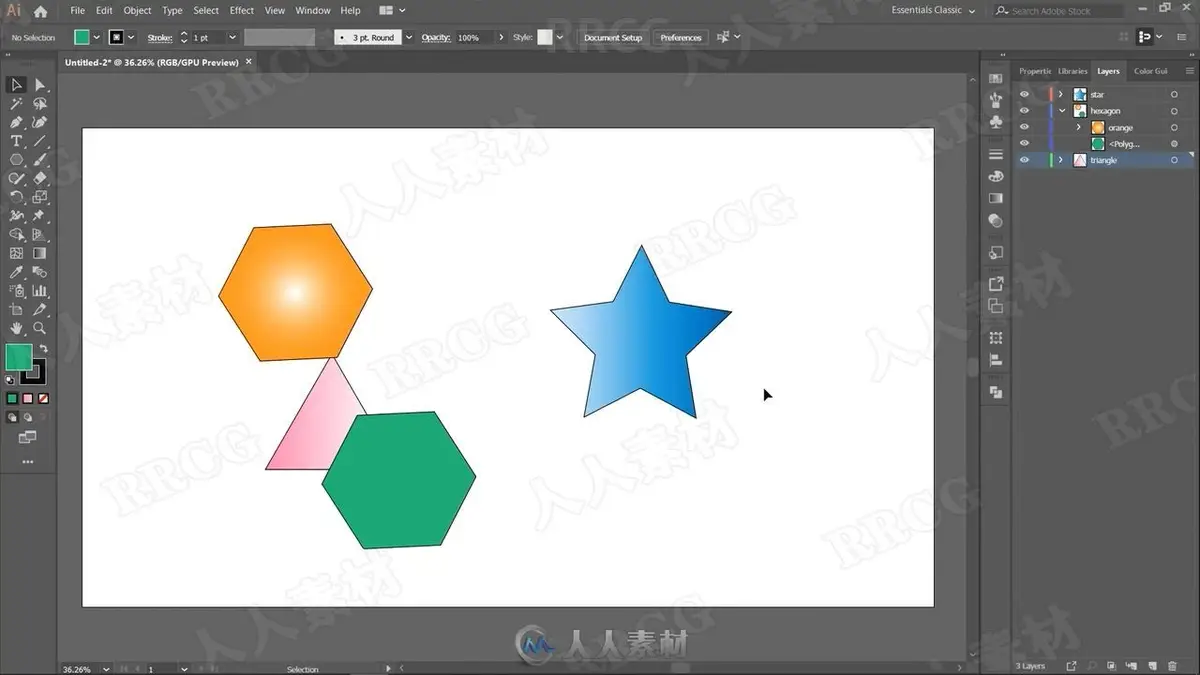Select the Line Segment tool
The height and width of the screenshot is (675, 1200).
click(40, 141)
